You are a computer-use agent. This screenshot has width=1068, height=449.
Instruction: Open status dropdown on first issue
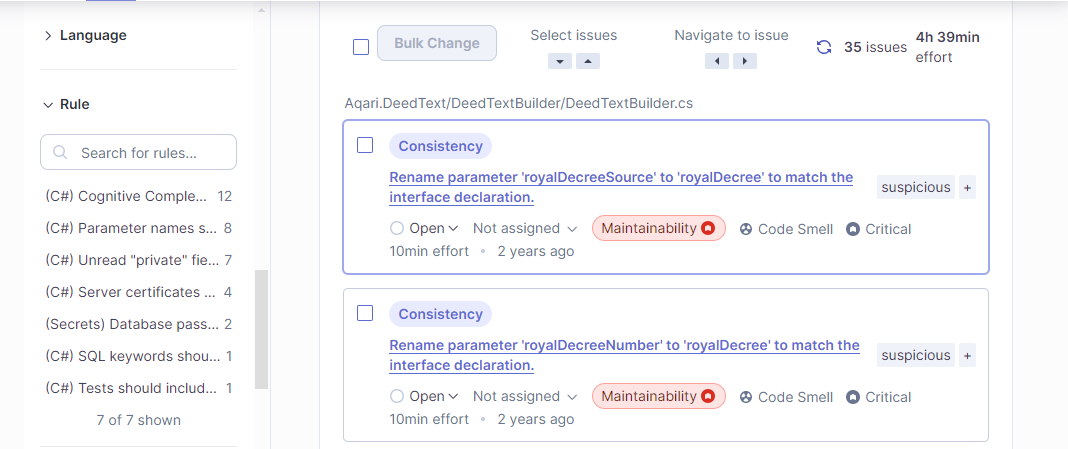point(425,229)
